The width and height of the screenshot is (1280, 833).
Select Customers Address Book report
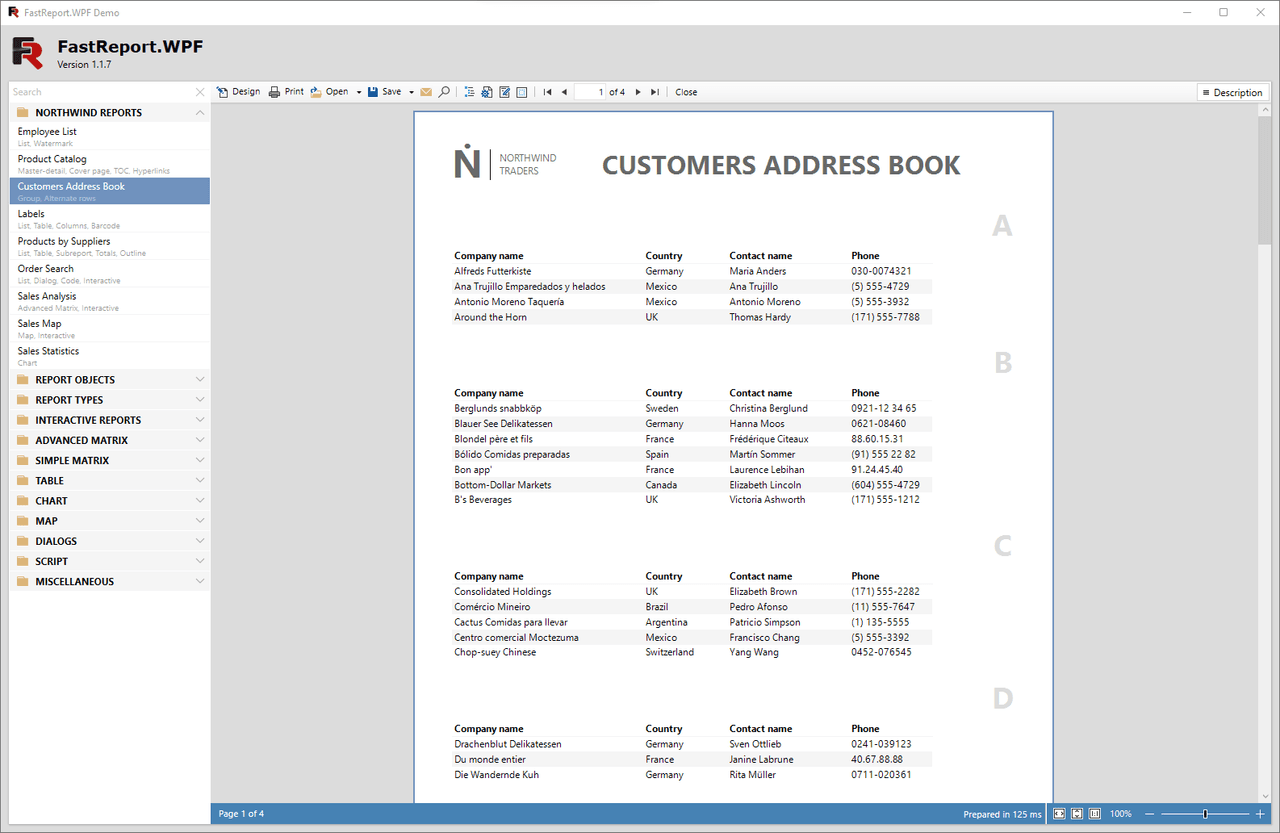[110, 191]
